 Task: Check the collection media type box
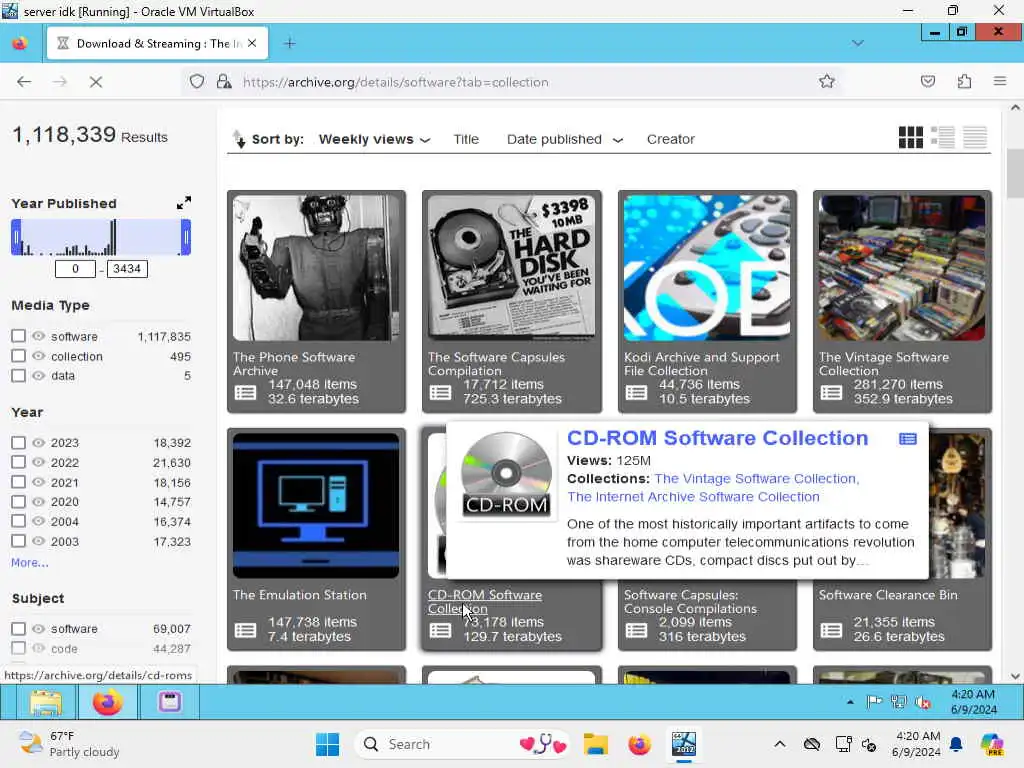click(x=18, y=356)
